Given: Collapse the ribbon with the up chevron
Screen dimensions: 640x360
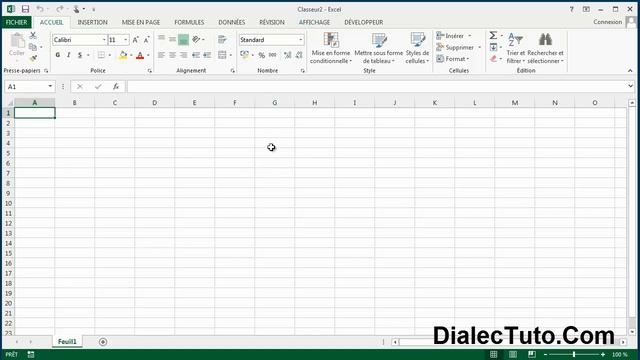Looking at the screenshot, I should [630, 71].
